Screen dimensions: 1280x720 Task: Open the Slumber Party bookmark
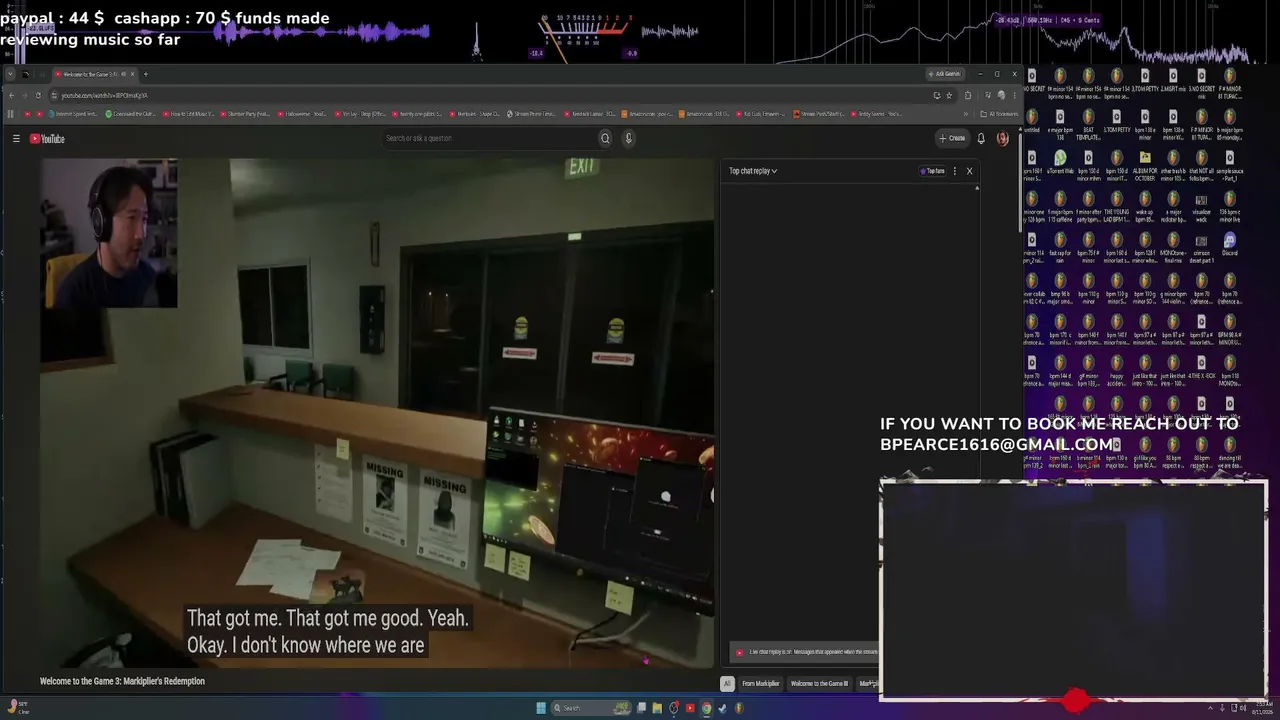pos(246,114)
